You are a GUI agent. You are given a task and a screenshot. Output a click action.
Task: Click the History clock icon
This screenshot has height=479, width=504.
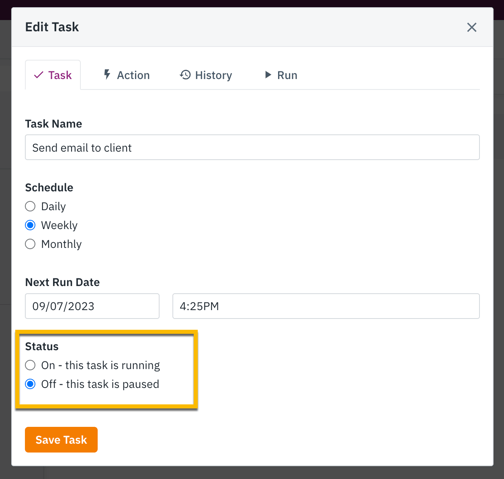[185, 75]
